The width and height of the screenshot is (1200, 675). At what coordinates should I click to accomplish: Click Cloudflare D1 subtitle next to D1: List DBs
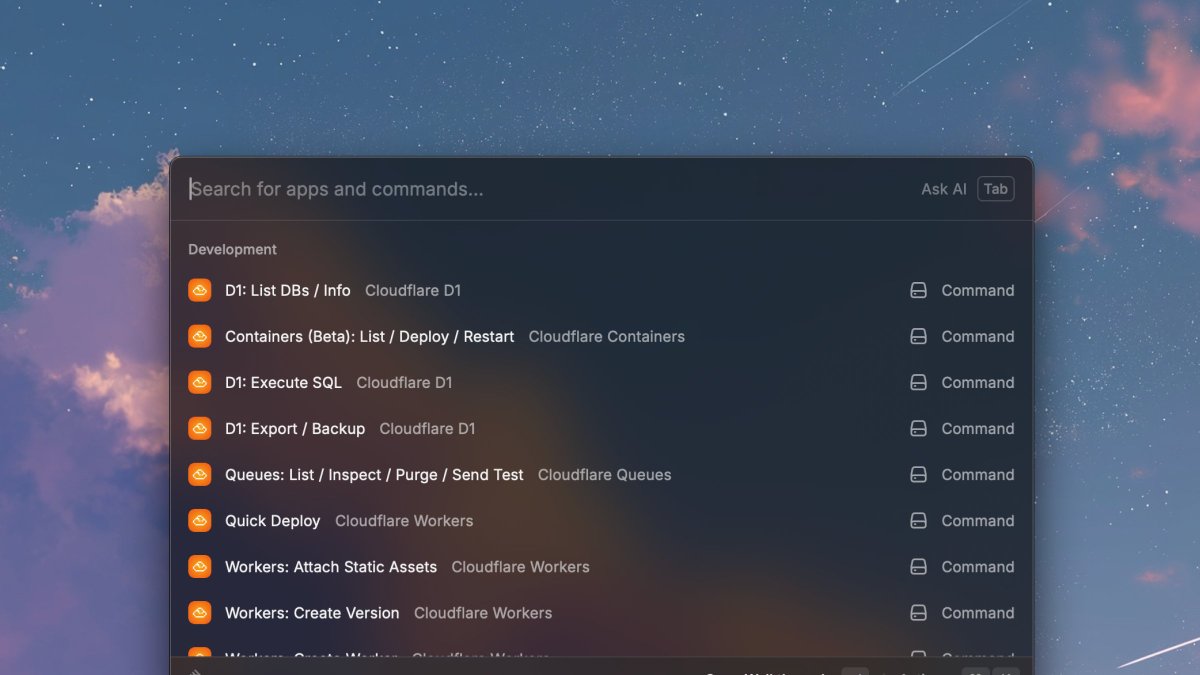(x=413, y=290)
